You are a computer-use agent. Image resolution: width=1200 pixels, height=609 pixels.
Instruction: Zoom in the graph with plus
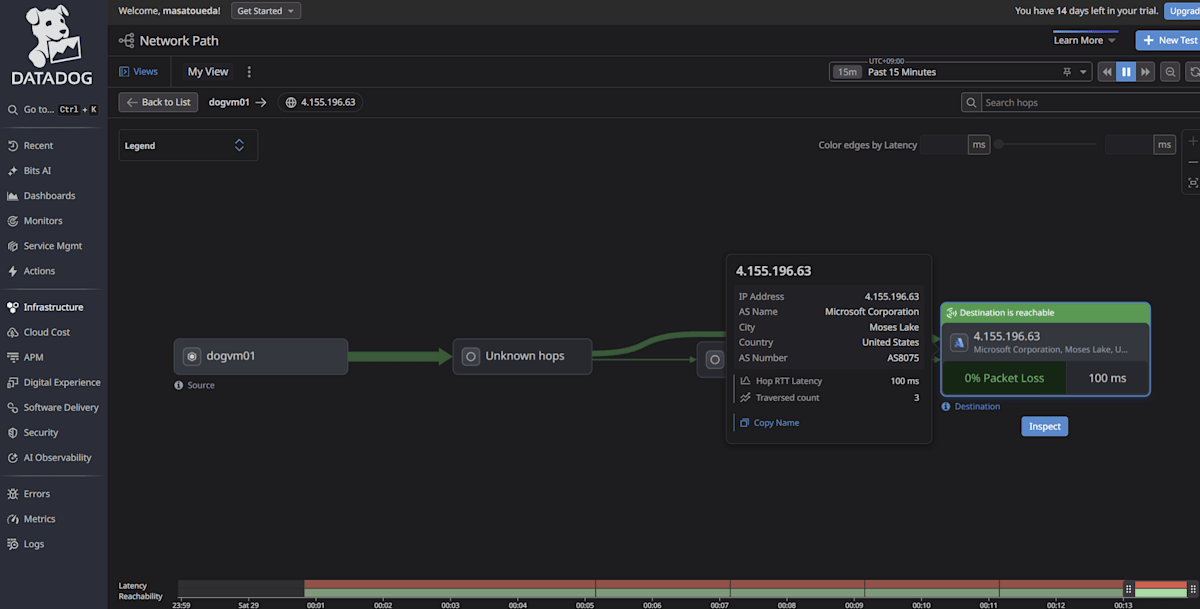(1192, 142)
